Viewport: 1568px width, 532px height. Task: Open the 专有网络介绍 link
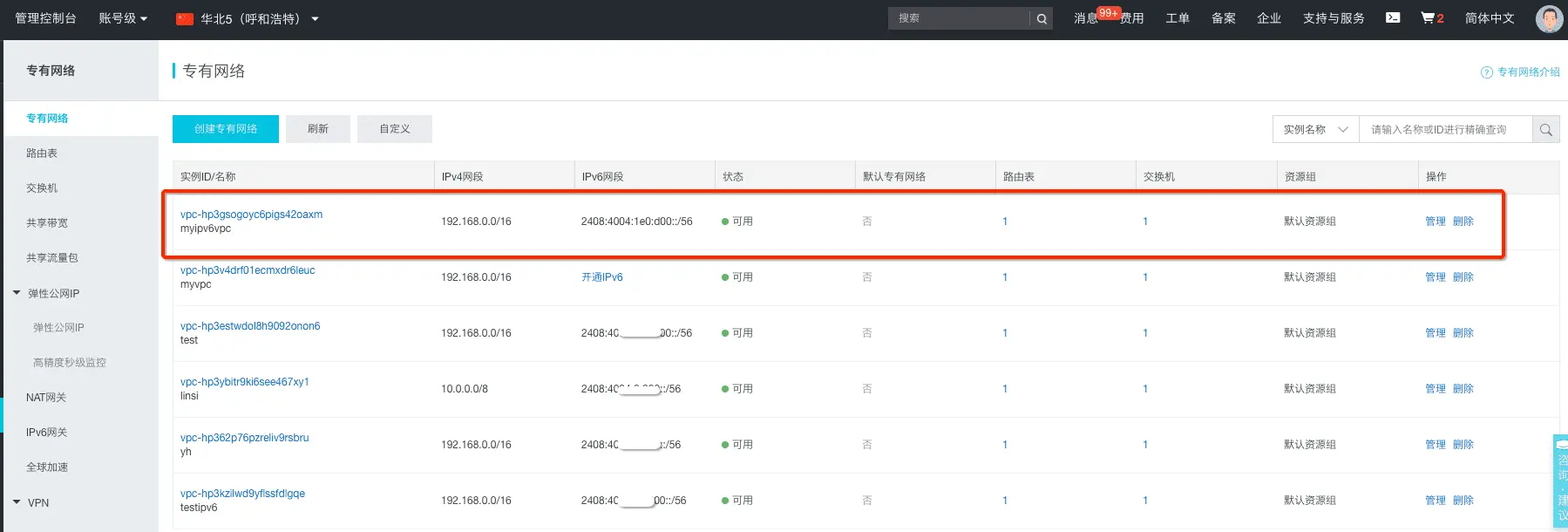tap(1529, 72)
